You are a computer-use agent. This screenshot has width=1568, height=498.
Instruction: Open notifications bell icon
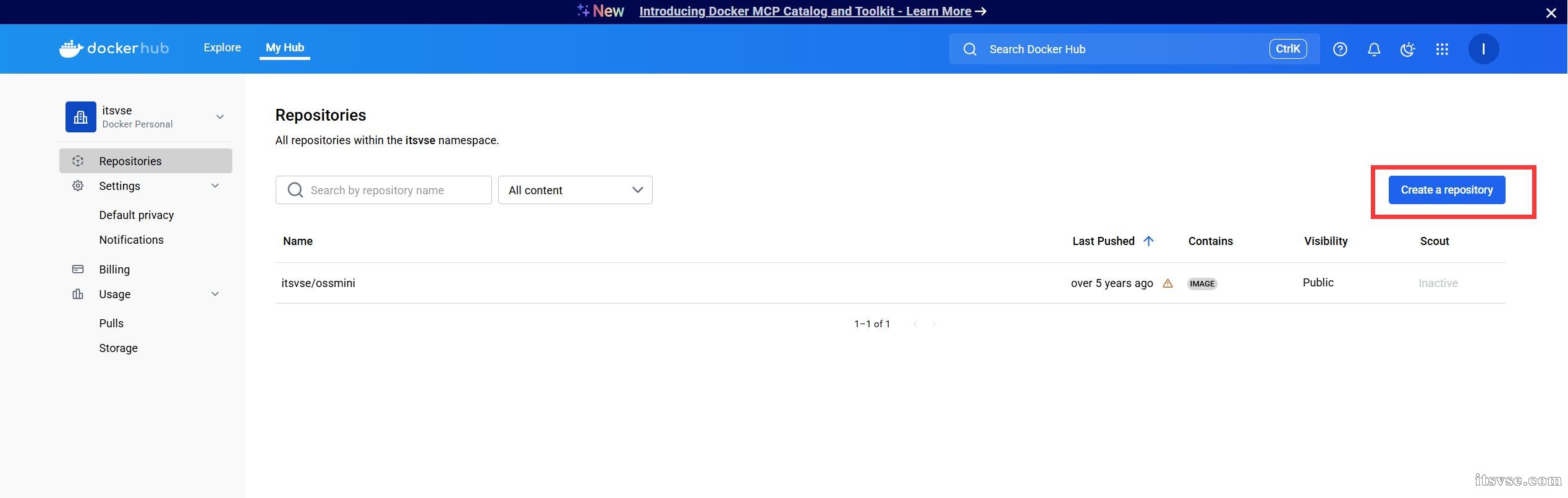[1374, 49]
